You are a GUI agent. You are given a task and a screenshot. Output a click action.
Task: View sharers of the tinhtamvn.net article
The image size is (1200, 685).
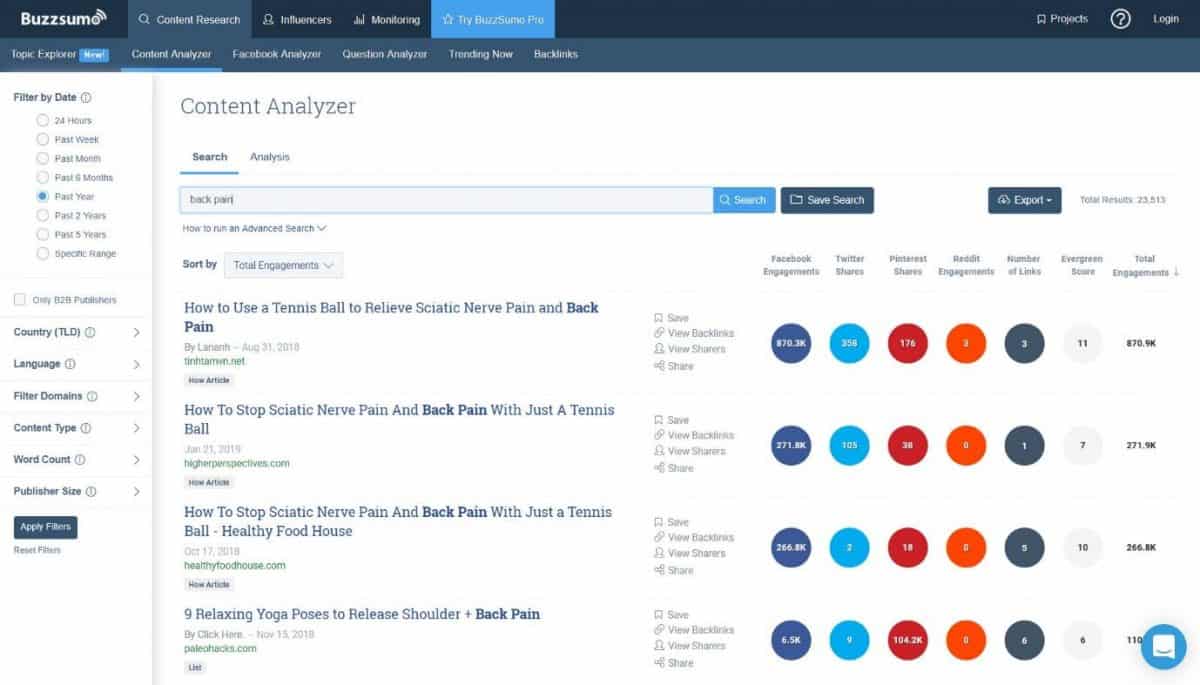[x=690, y=349]
